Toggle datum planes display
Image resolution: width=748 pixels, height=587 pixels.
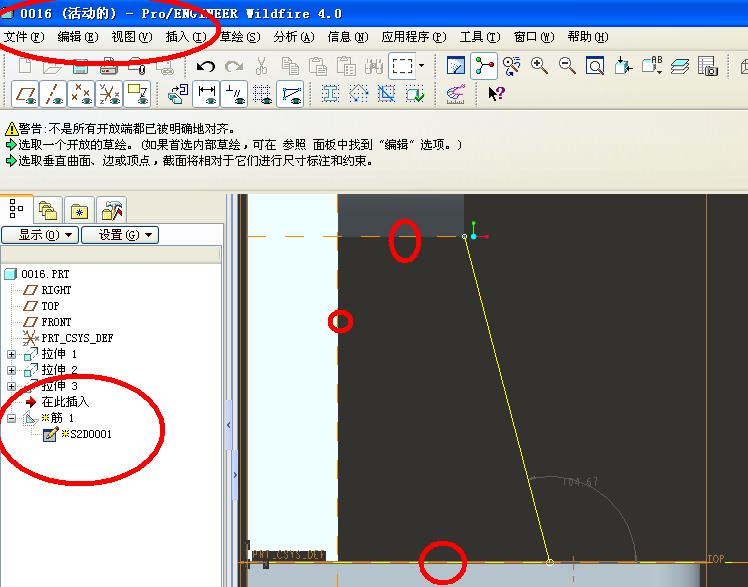coord(25,94)
